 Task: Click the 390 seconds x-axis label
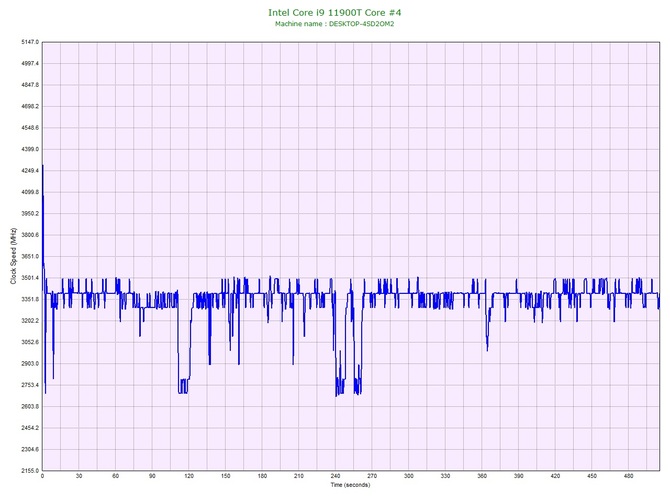point(519,476)
